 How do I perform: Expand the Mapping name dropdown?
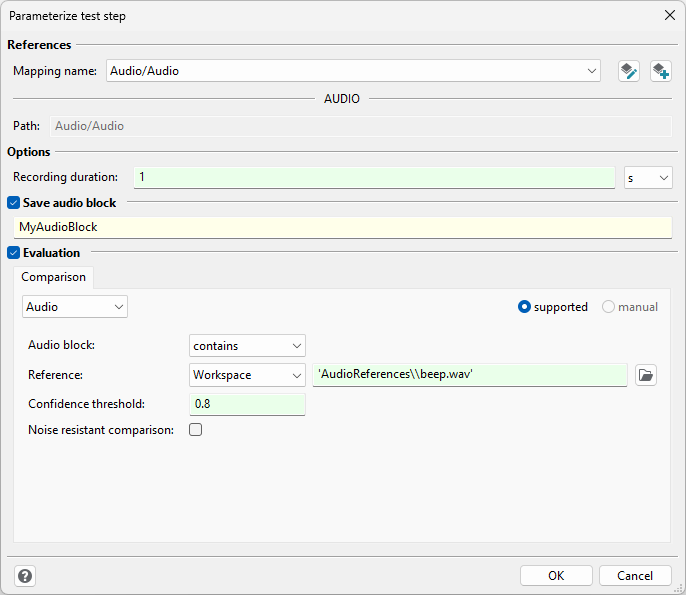pos(353,71)
